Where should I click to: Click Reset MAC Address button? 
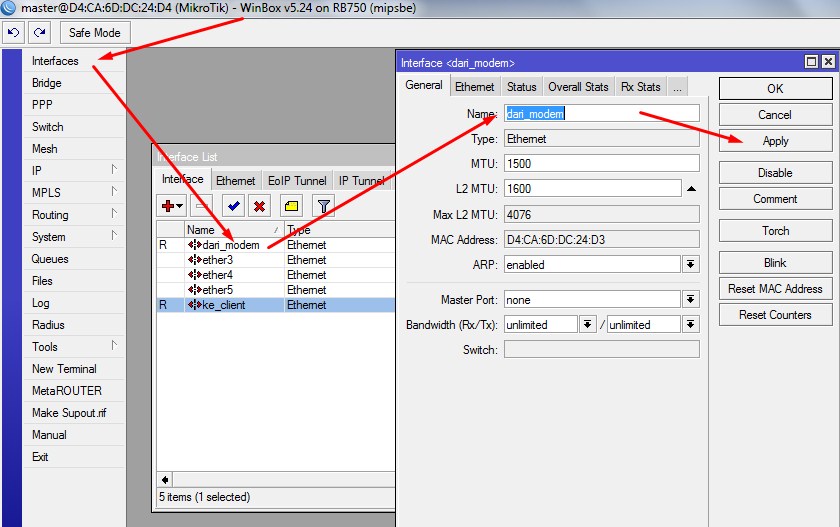775,289
